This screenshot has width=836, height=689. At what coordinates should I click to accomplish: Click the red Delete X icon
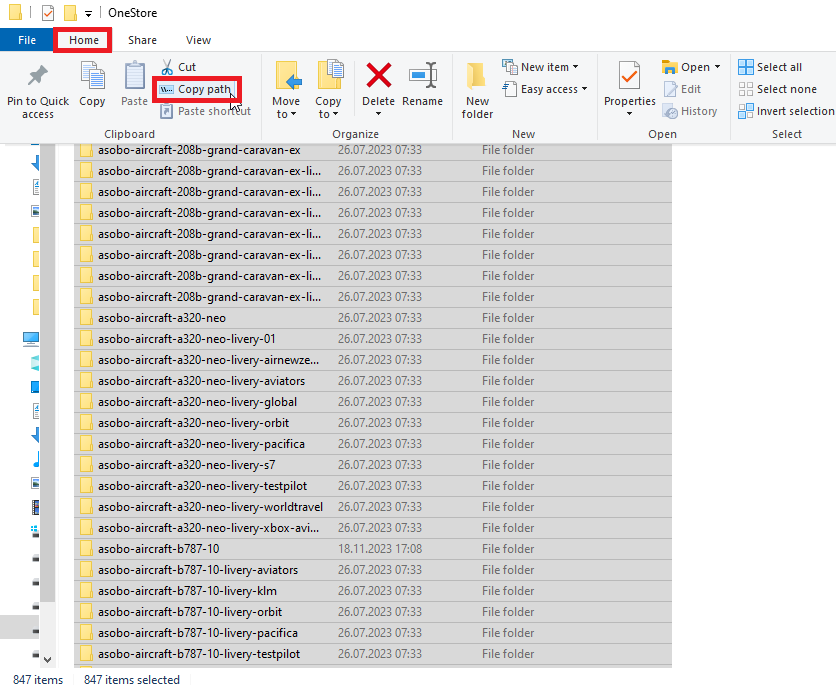tap(378, 76)
